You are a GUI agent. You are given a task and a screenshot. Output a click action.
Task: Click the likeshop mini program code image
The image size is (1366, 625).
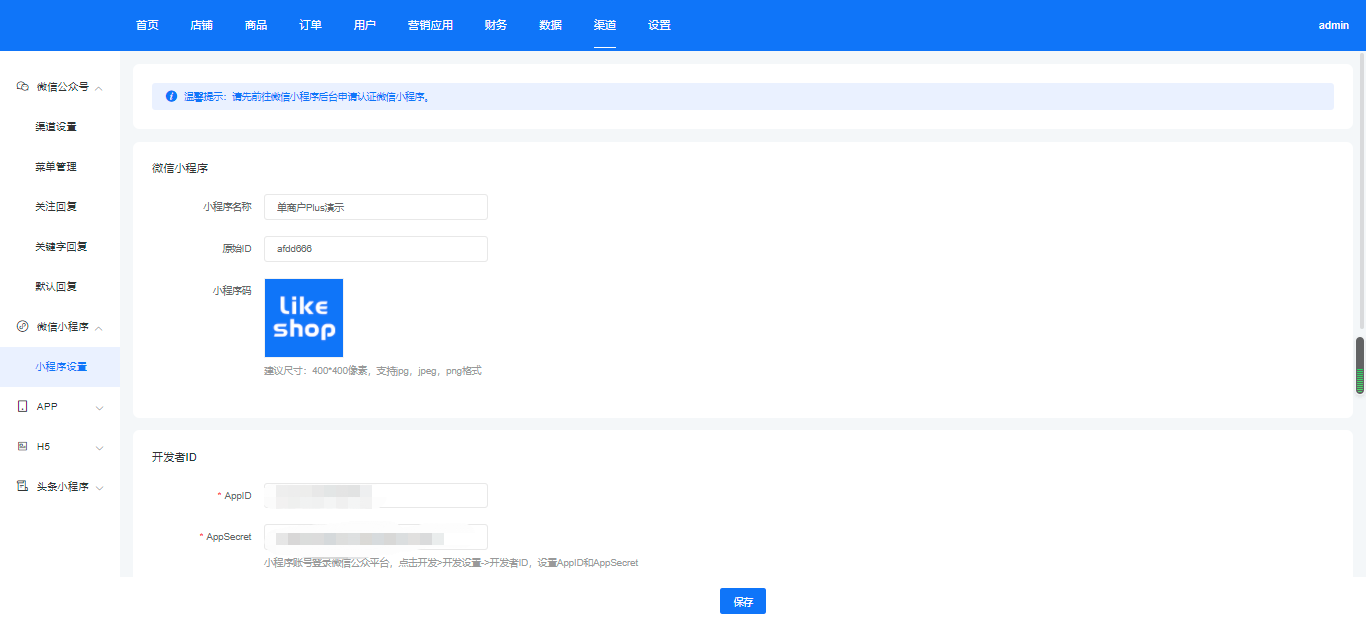[304, 318]
